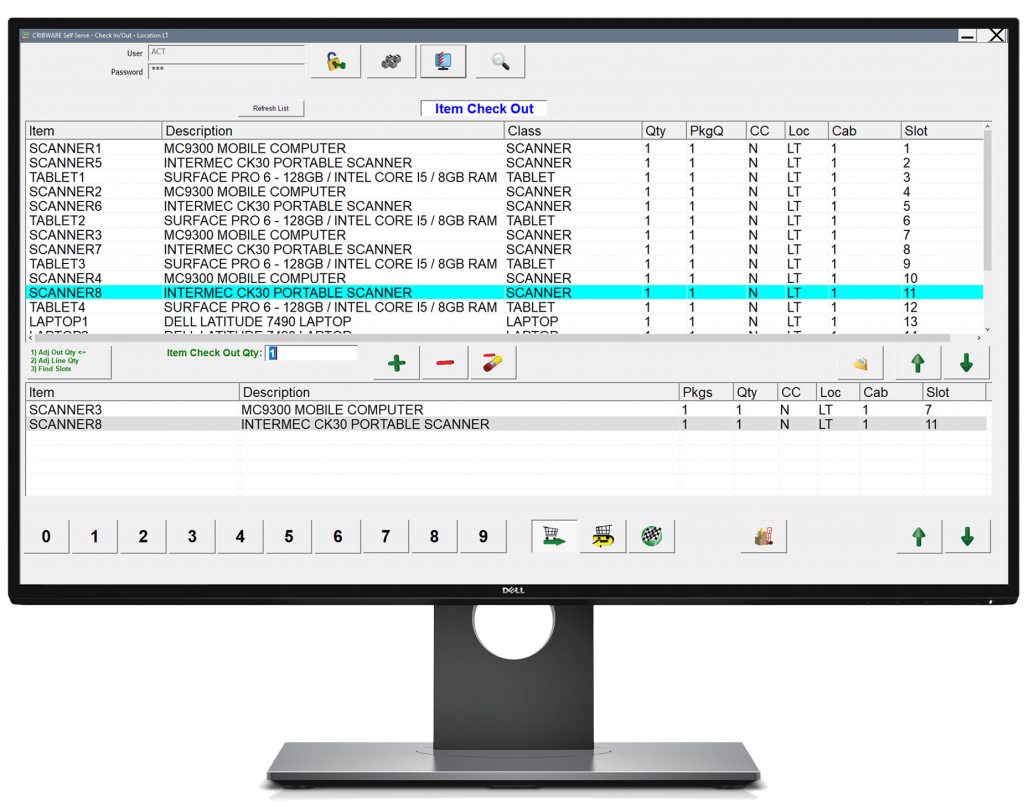Select the TABLET1 Surface Pro row

pyautogui.click(x=300, y=176)
